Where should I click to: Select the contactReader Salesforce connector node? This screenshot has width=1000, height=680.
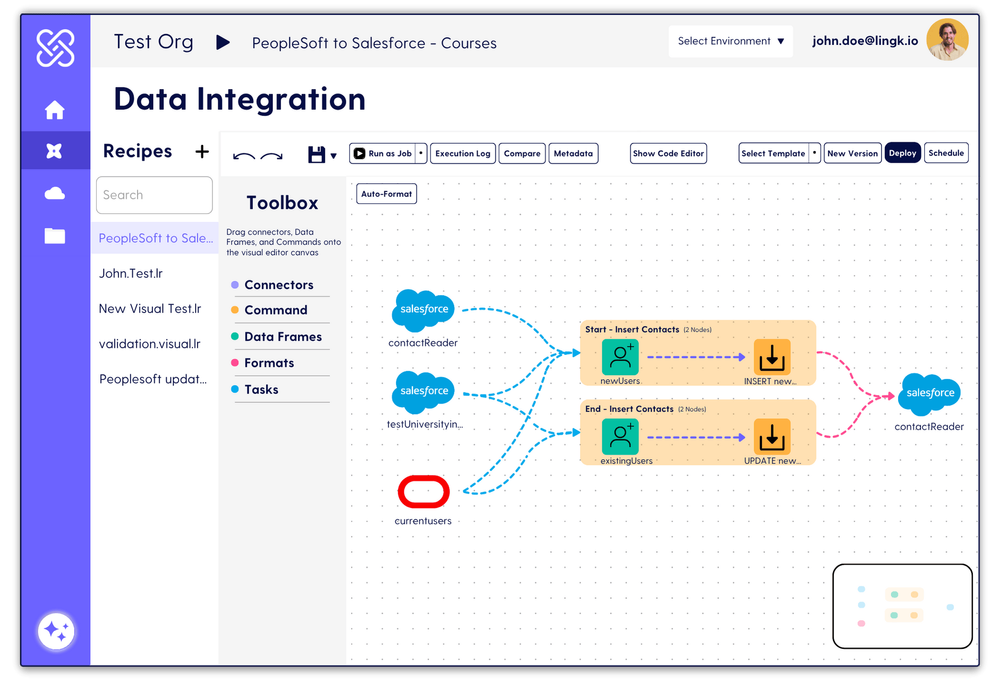[422, 310]
